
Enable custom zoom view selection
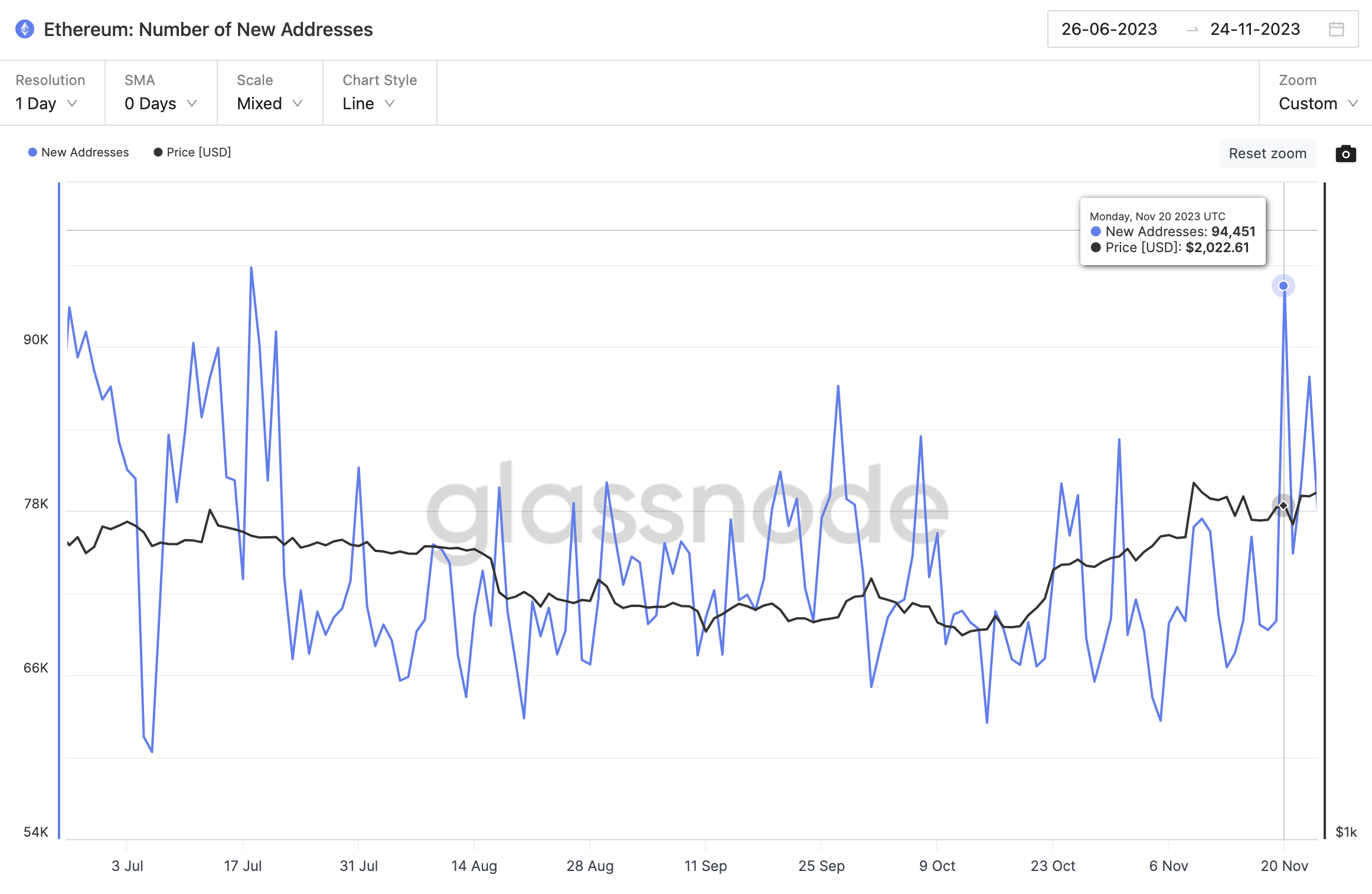(x=1316, y=103)
